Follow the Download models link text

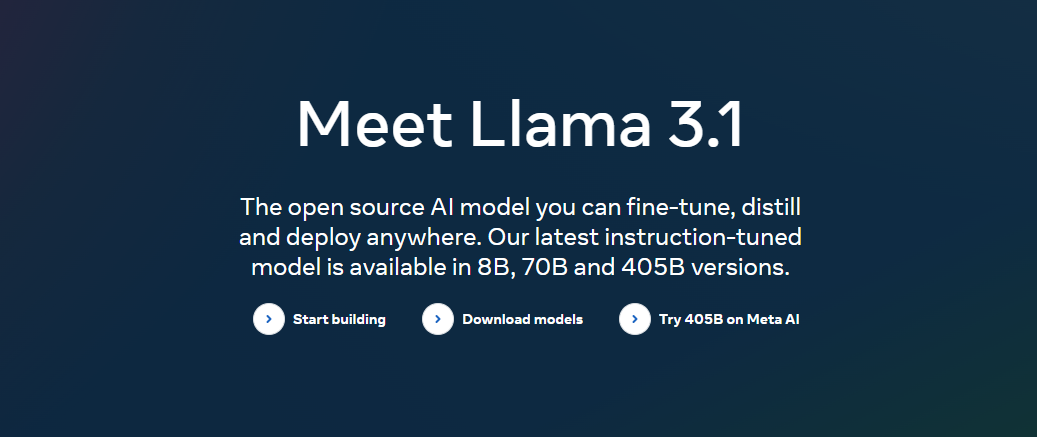(x=522, y=319)
